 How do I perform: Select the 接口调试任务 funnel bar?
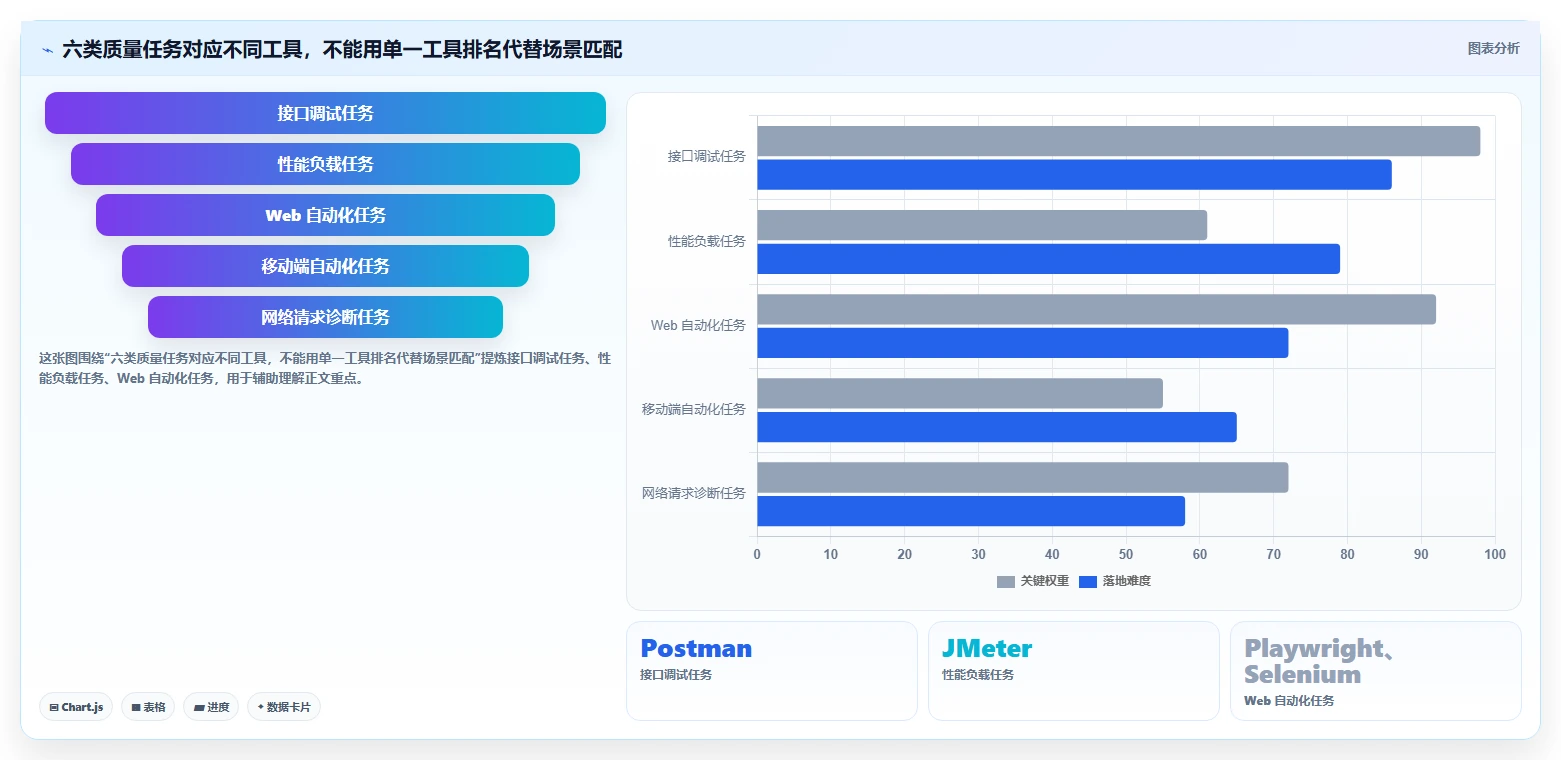(x=325, y=113)
